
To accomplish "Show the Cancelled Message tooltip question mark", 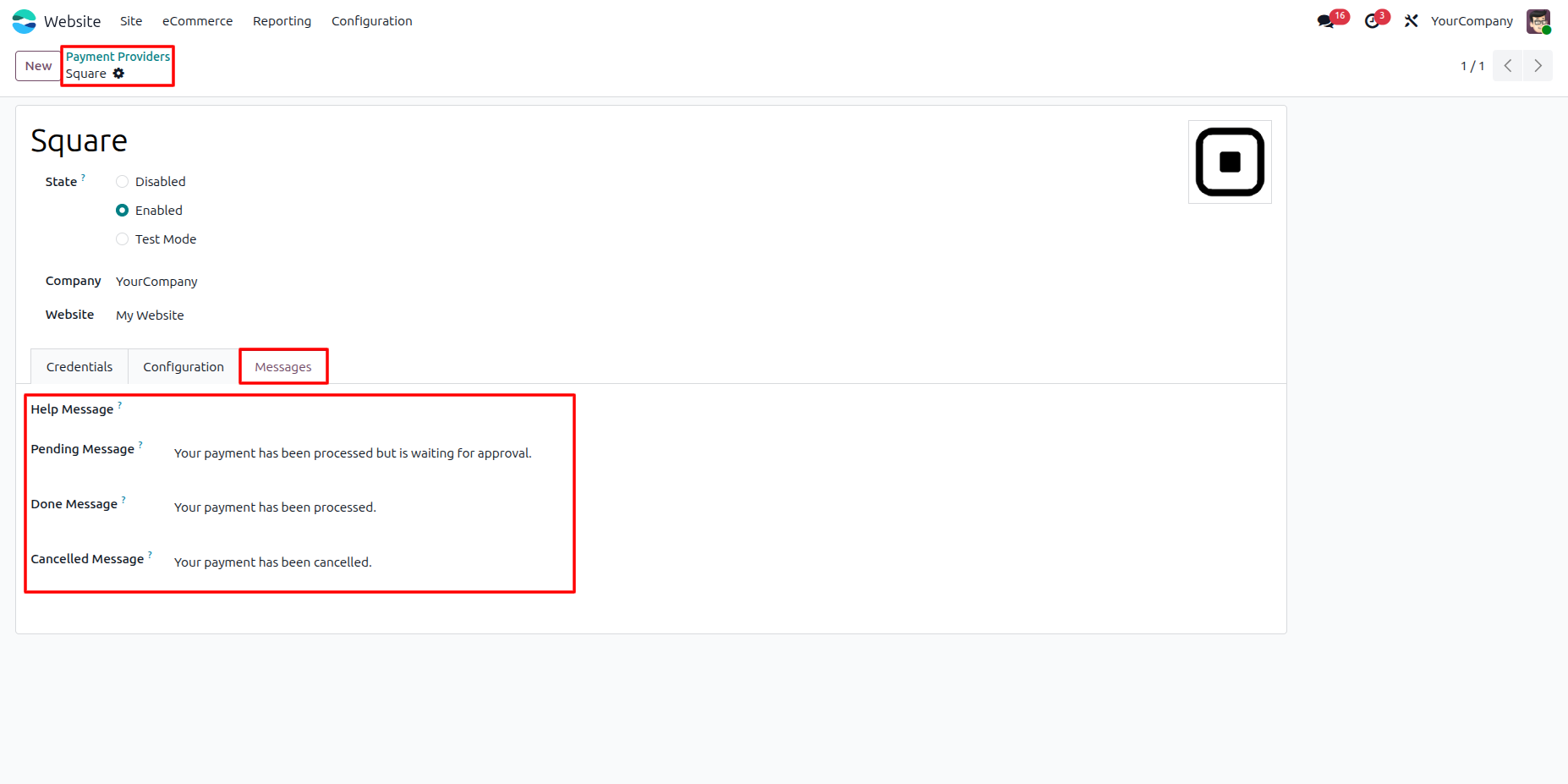I will pyautogui.click(x=150, y=555).
